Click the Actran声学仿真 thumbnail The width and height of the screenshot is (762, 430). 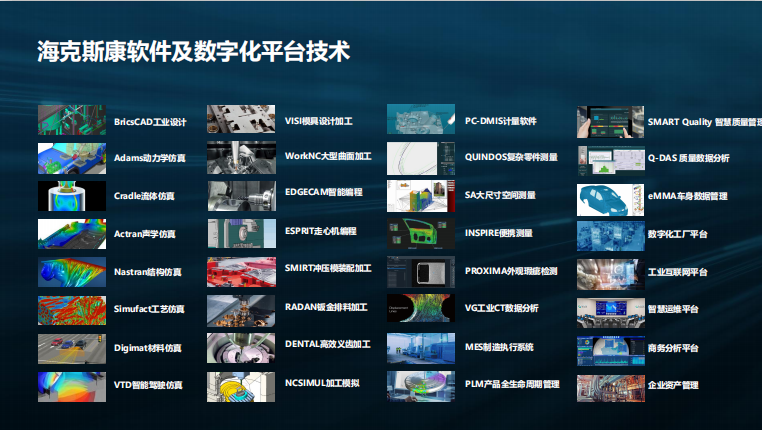tap(72, 234)
